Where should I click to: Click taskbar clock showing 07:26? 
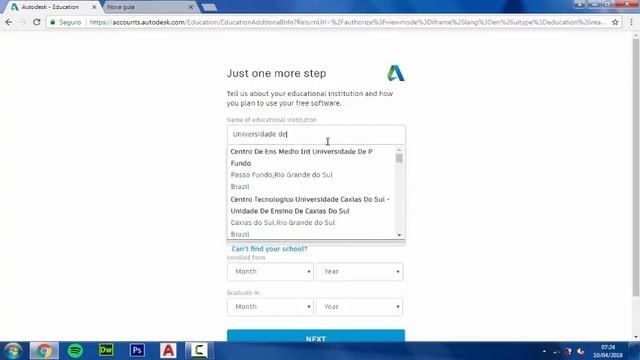click(608, 351)
